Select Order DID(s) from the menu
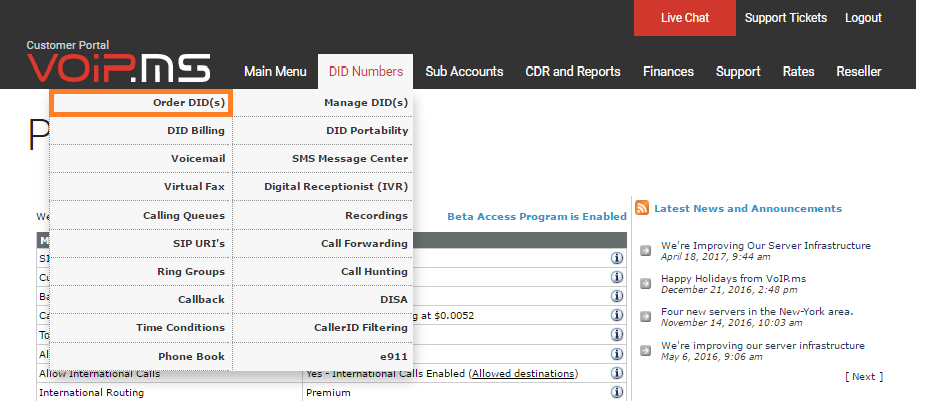946x401 pixels. coord(141,103)
